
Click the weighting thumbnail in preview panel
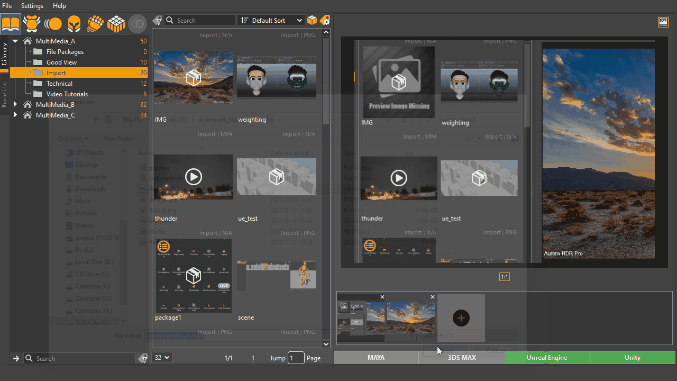(479, 81)
